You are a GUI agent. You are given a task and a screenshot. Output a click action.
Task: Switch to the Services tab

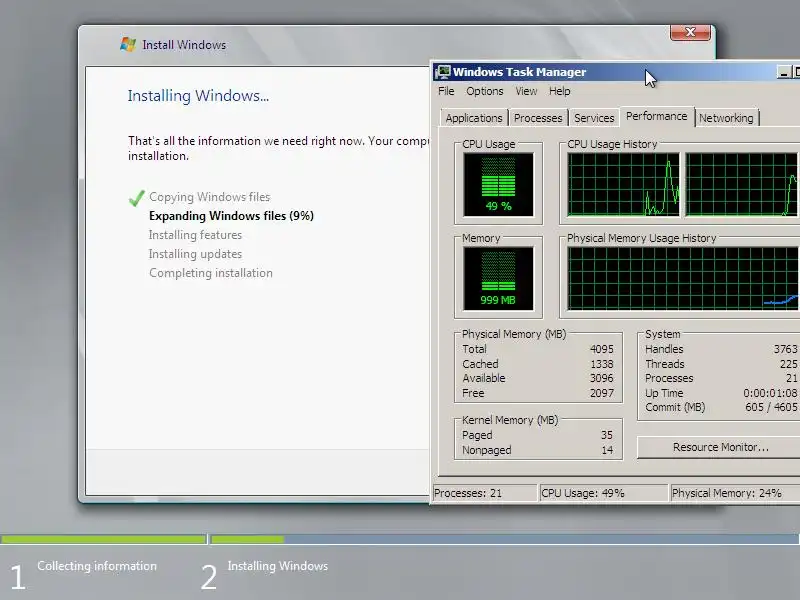coord(594,118)
